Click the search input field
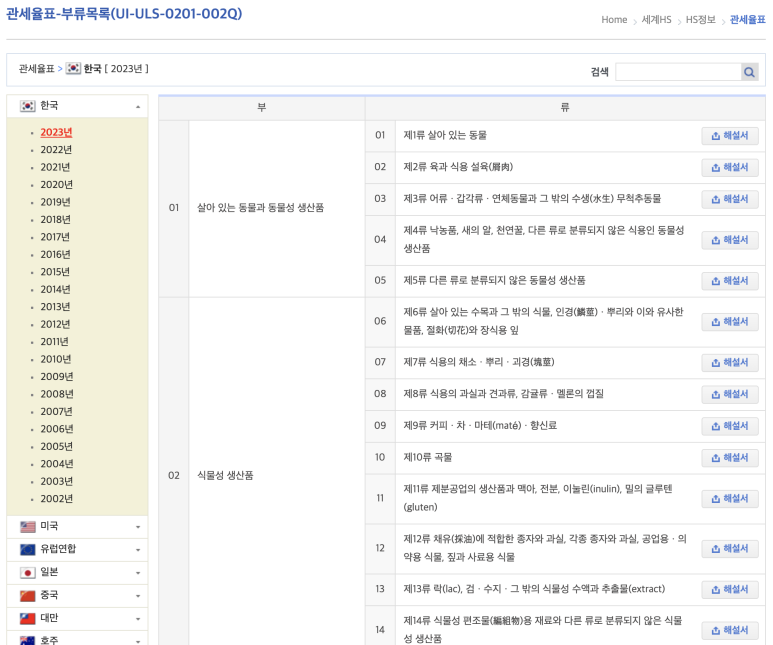Viewport: 773px width, 645px height. 678,72
